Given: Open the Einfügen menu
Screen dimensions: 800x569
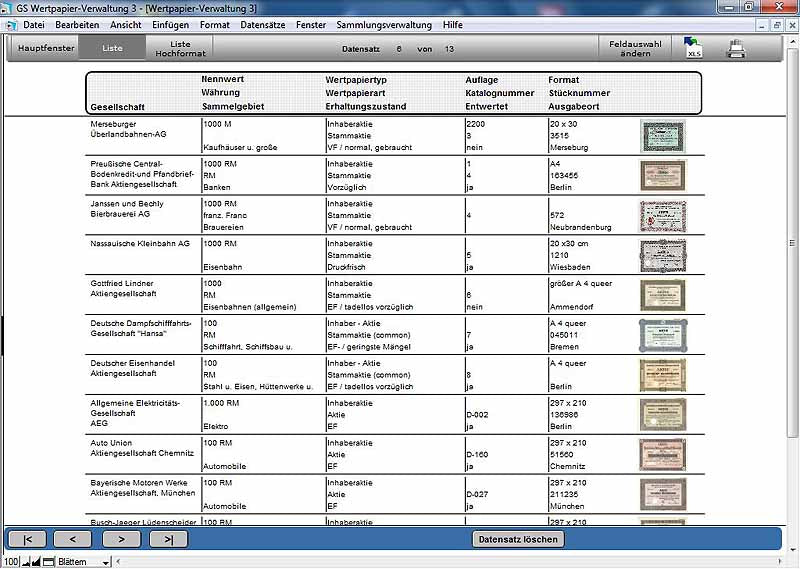Looking at the screenshot, I should point(171,24).
